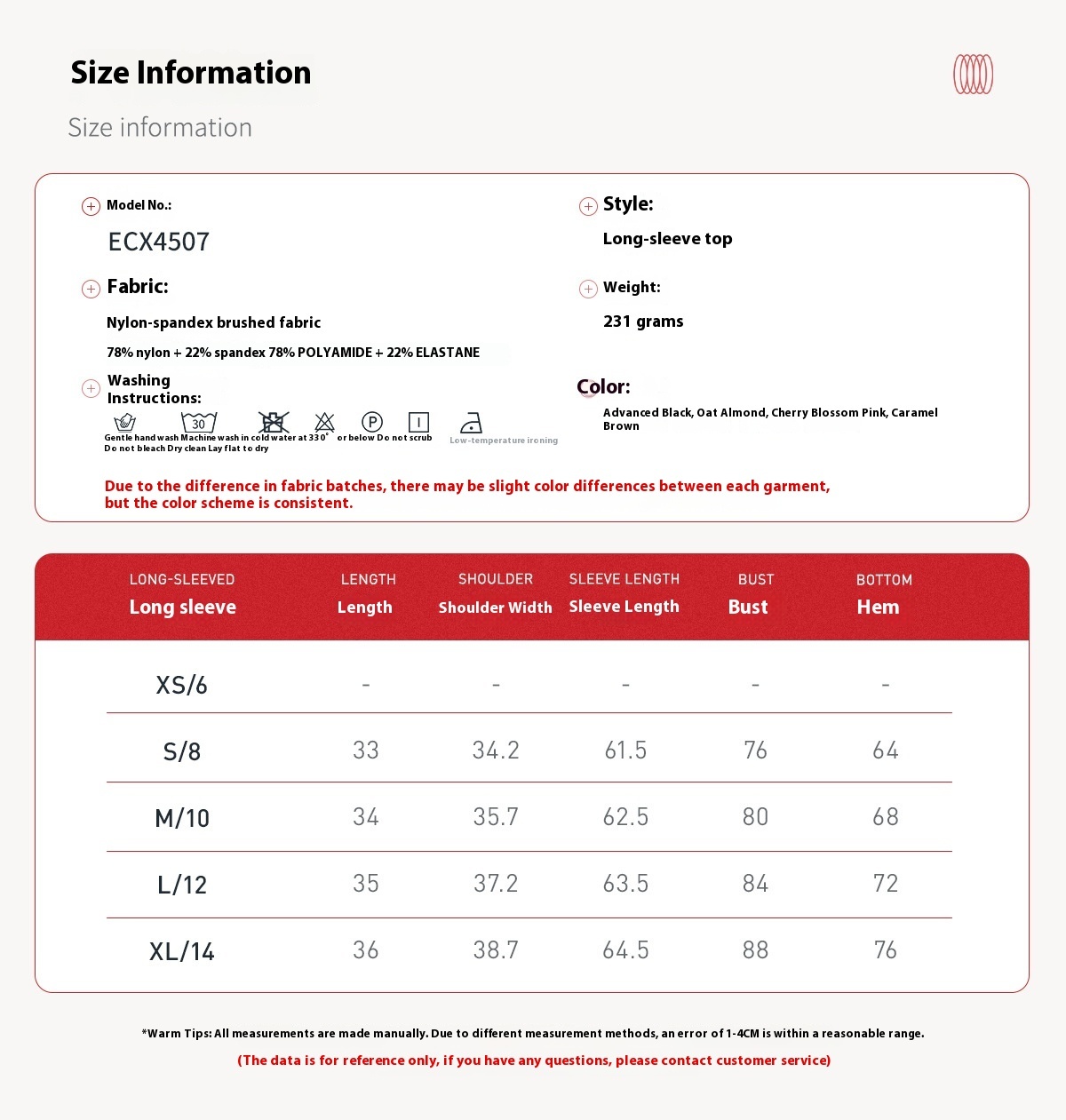Expand the plus icon beside Style

[x=588, y=207]
